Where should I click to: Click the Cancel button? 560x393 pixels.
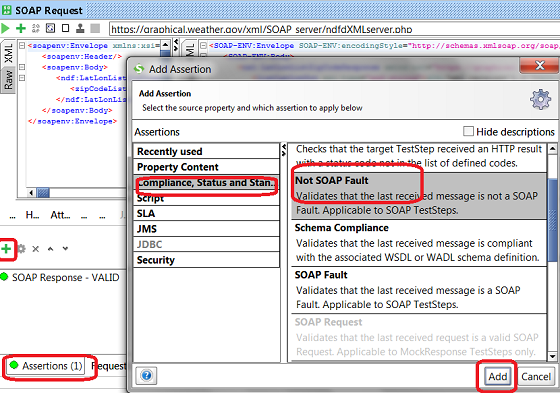click(x=536, y=376)
